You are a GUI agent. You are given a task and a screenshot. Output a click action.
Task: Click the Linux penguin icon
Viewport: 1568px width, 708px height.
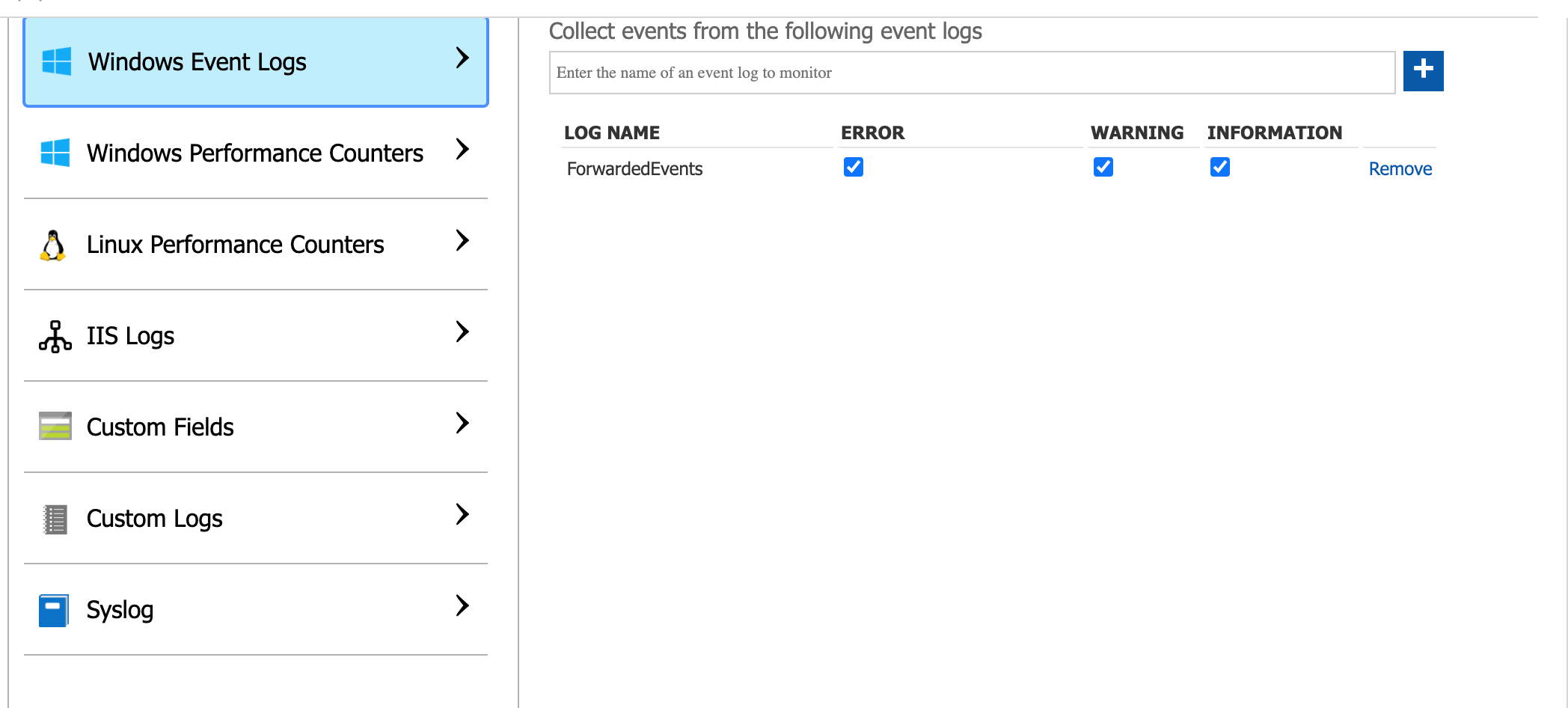(x=52, y=245)
